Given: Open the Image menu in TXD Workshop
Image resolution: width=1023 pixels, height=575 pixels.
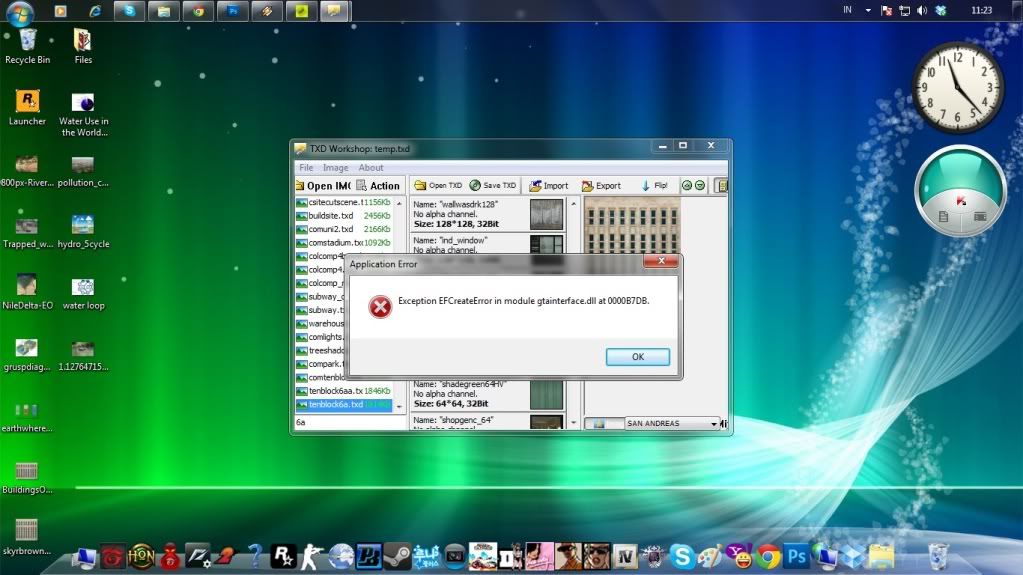Looking at the screenshot, I should click(x=335, y=168).
